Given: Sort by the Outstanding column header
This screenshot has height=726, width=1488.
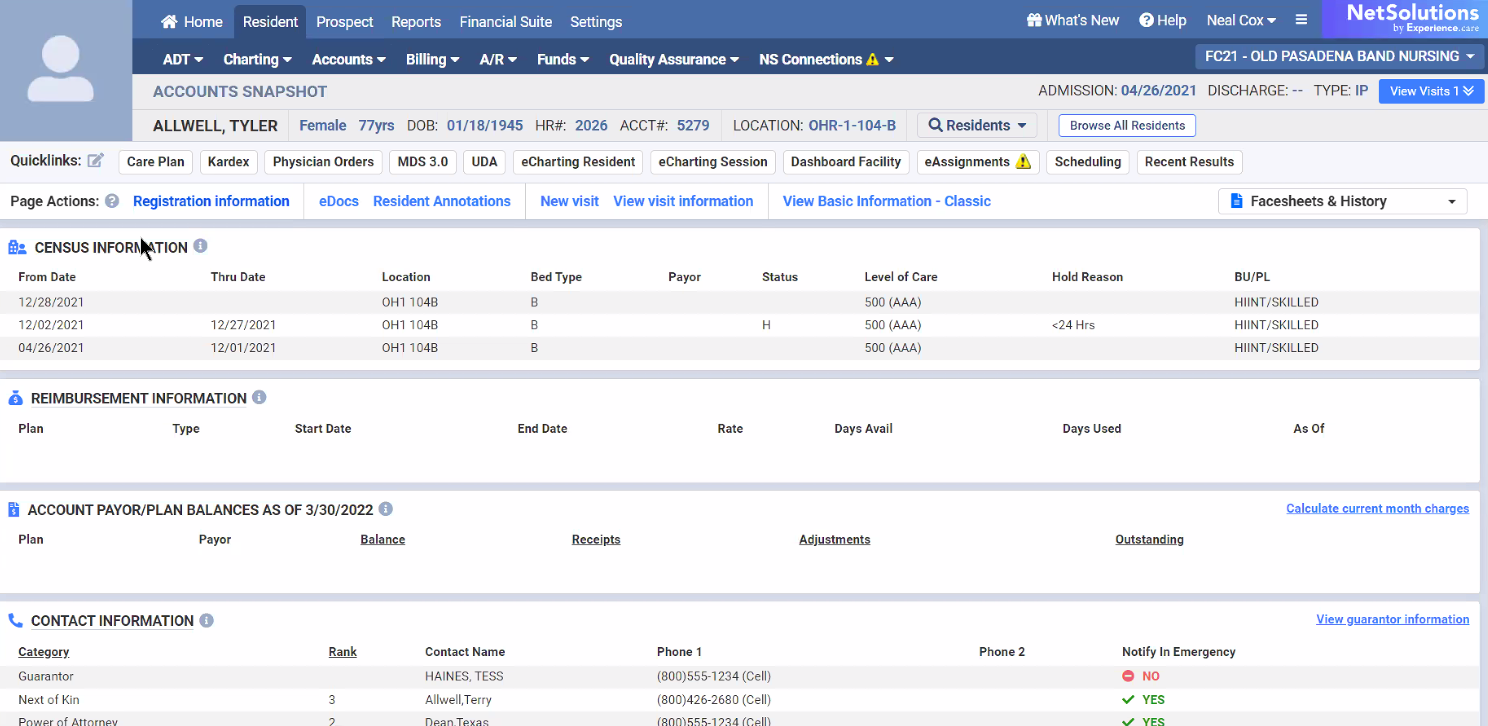Looking at the screenshot, I should click(x=1149, y=540).
